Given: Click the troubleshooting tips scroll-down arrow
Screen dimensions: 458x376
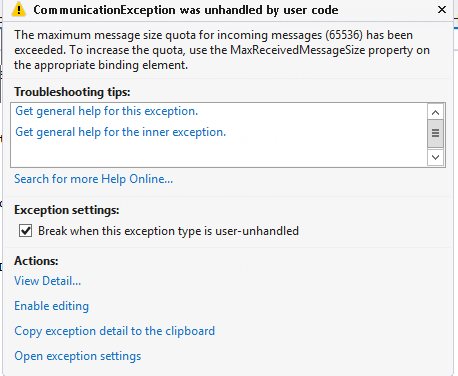Looking at the screenshot, I should click(435, 157).
